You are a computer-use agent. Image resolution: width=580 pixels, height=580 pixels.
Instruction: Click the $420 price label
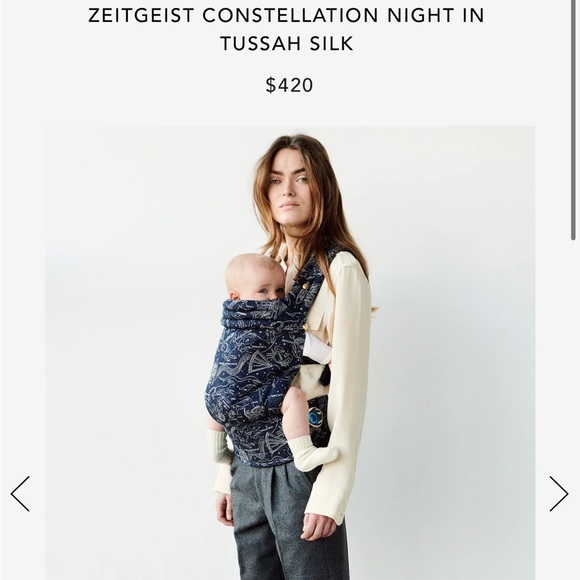tap(289, 85)
